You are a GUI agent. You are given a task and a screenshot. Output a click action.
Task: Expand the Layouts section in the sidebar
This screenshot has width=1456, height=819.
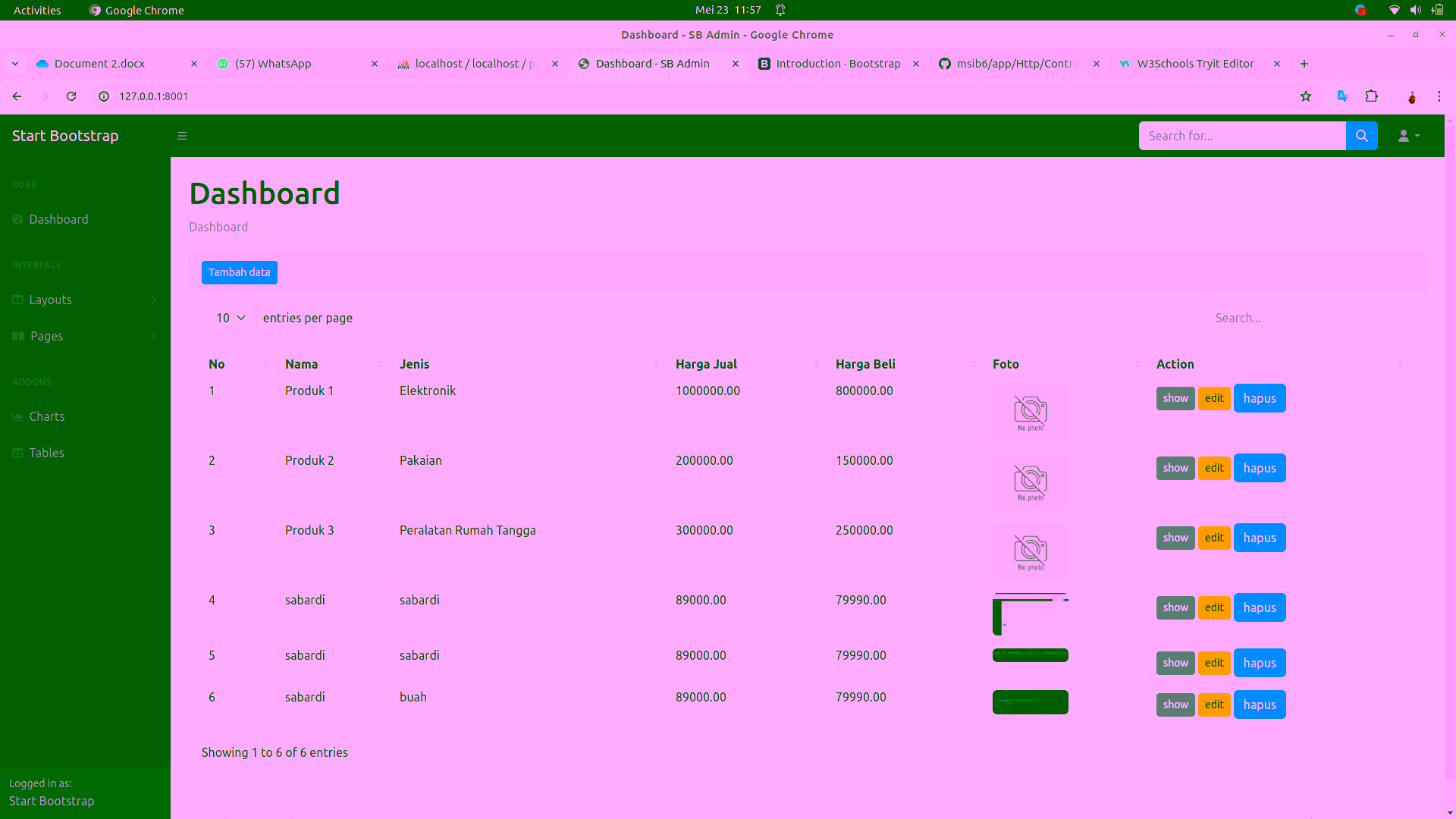51,300
